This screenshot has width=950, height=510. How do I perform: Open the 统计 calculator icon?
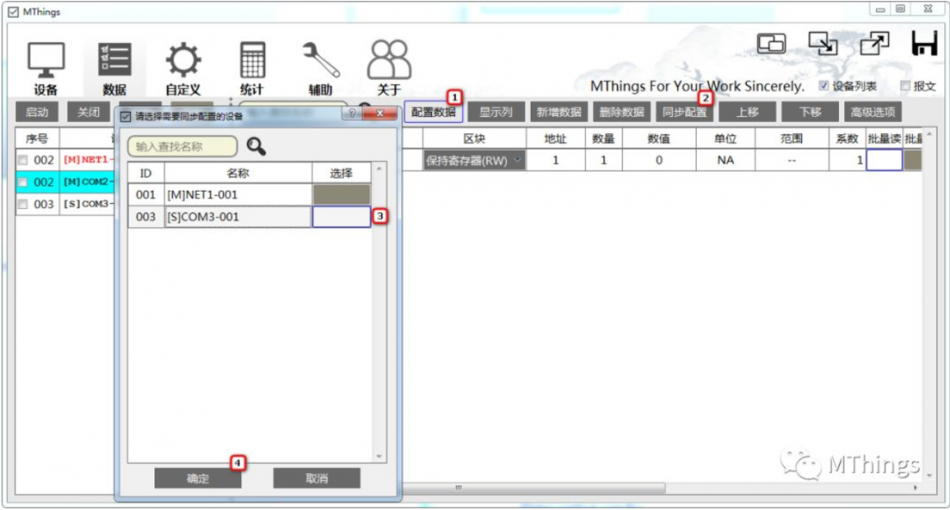pos(252,60)
